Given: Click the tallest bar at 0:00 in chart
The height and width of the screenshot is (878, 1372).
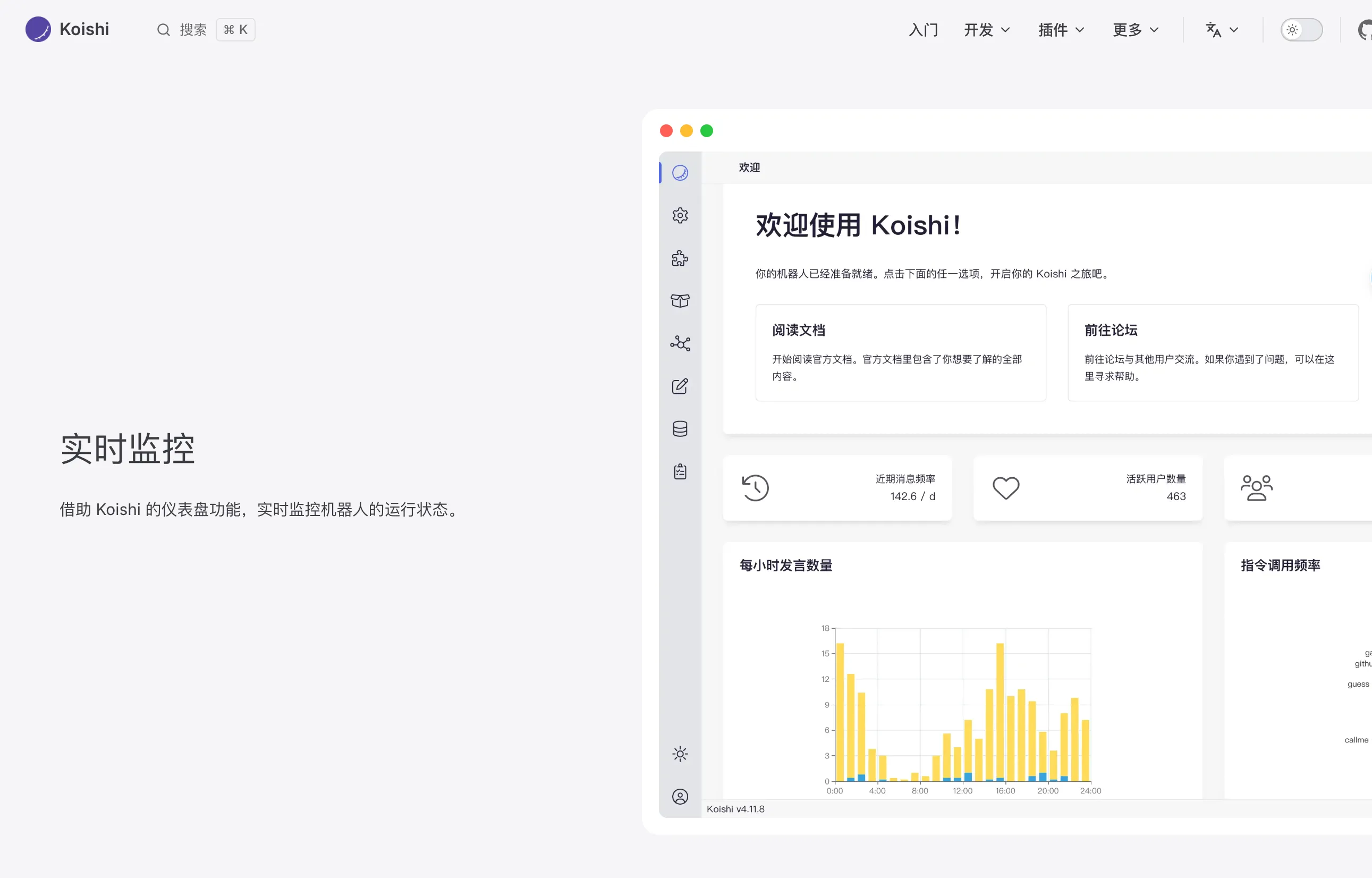Looking at the screenshot, I should click(x=840, y=712).
